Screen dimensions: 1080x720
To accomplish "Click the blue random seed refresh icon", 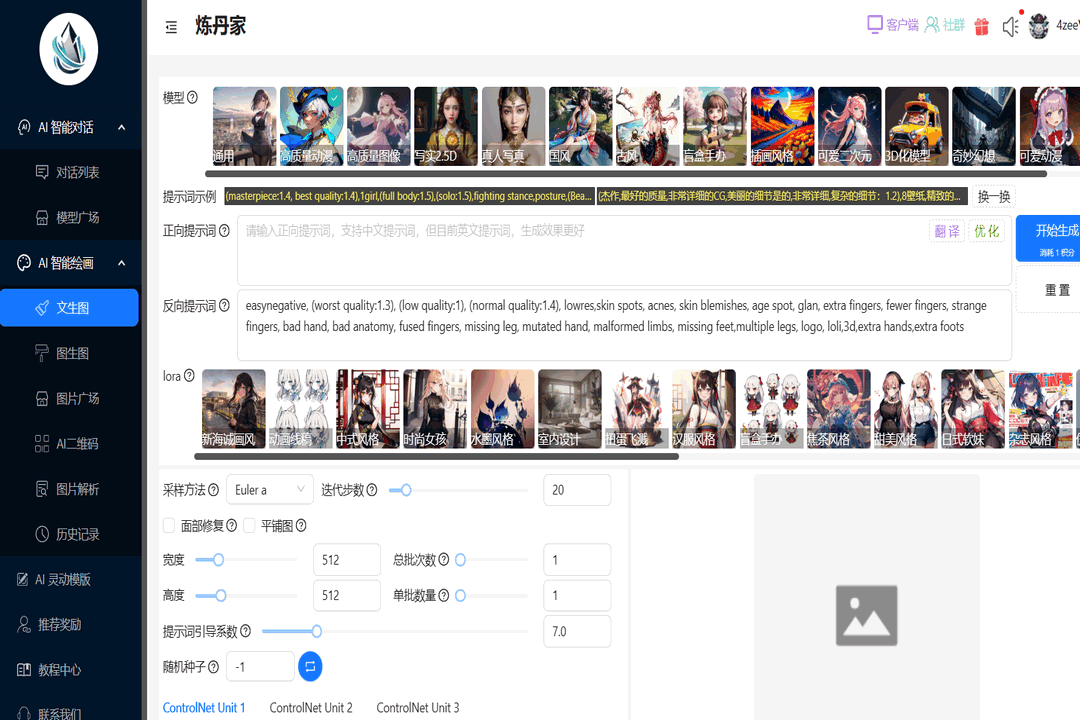I will coord(309,666).
